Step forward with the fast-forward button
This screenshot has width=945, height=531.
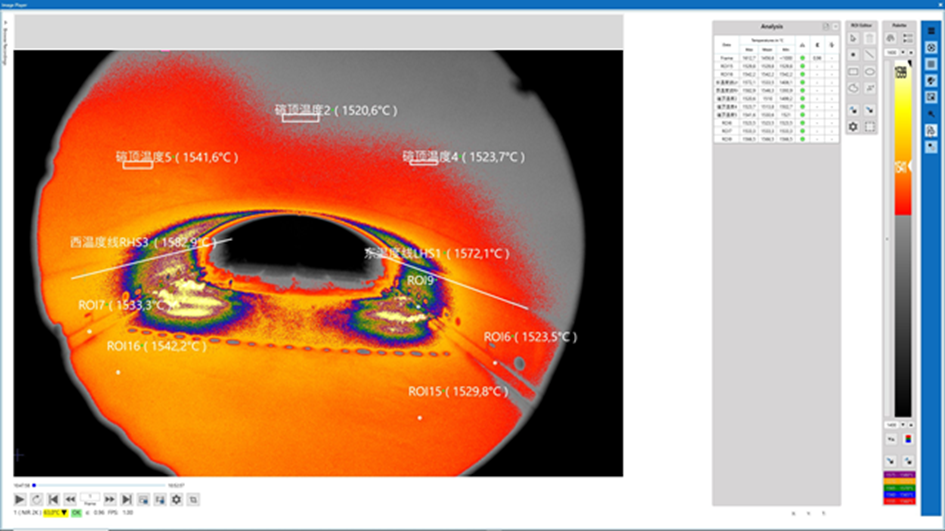[x=110, y=499]
